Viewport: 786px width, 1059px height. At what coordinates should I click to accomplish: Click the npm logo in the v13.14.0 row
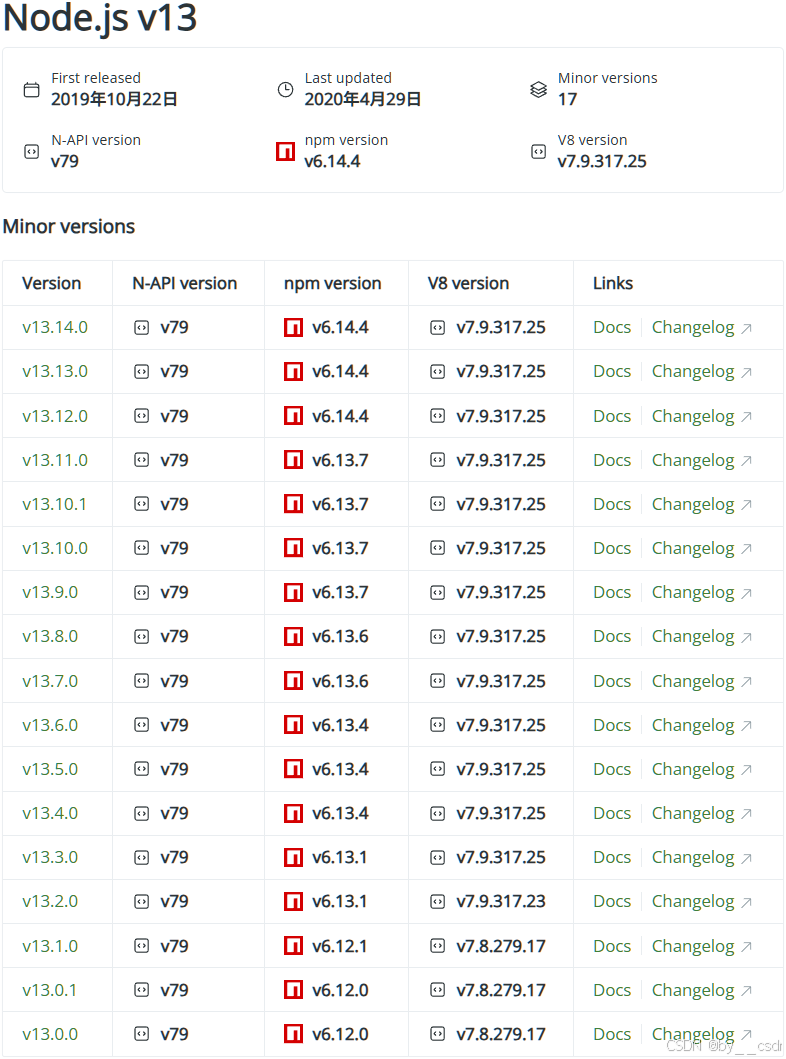293,328
